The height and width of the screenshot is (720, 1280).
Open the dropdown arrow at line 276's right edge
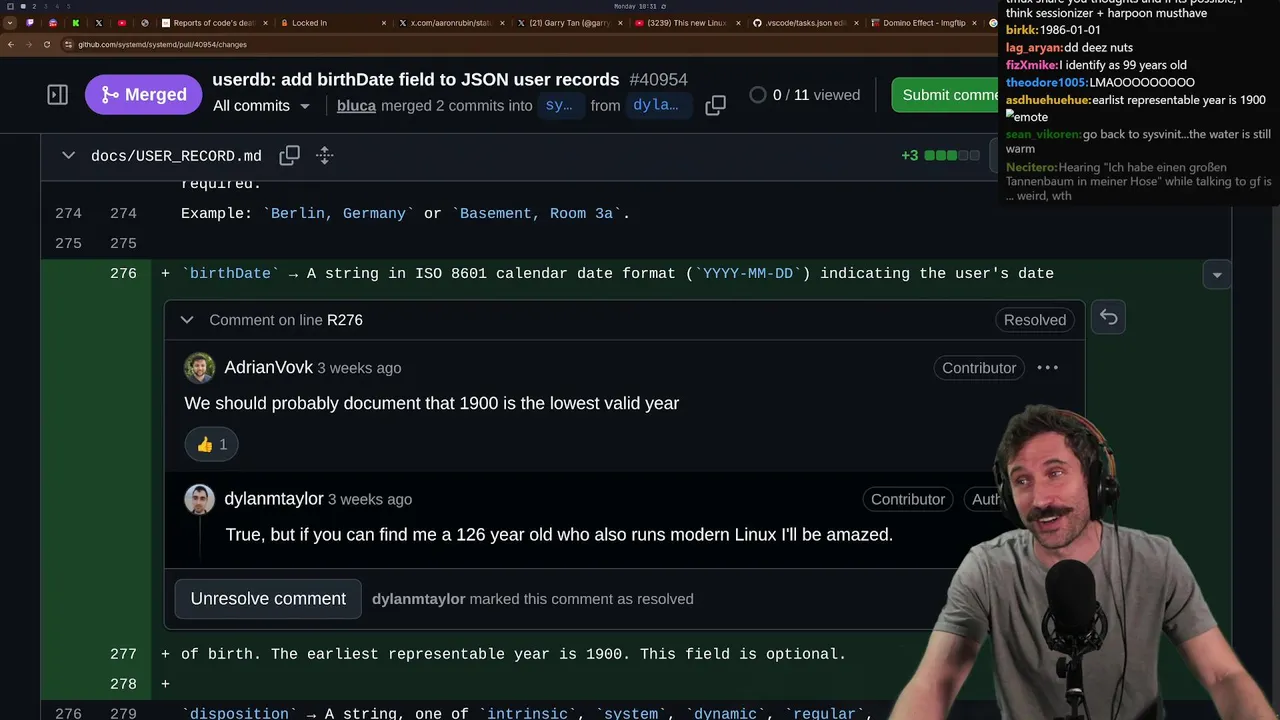(x=1217, y=274)
